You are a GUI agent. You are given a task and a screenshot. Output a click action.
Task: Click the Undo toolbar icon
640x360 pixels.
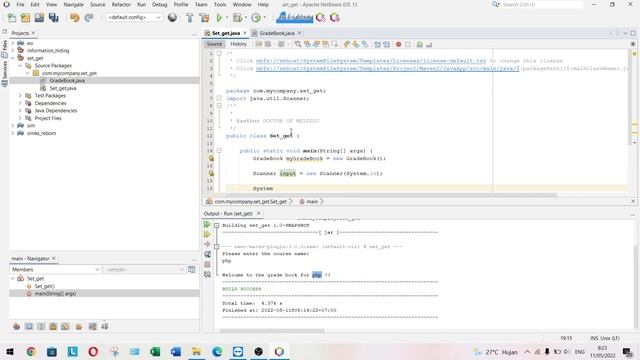tap(74, 18)
